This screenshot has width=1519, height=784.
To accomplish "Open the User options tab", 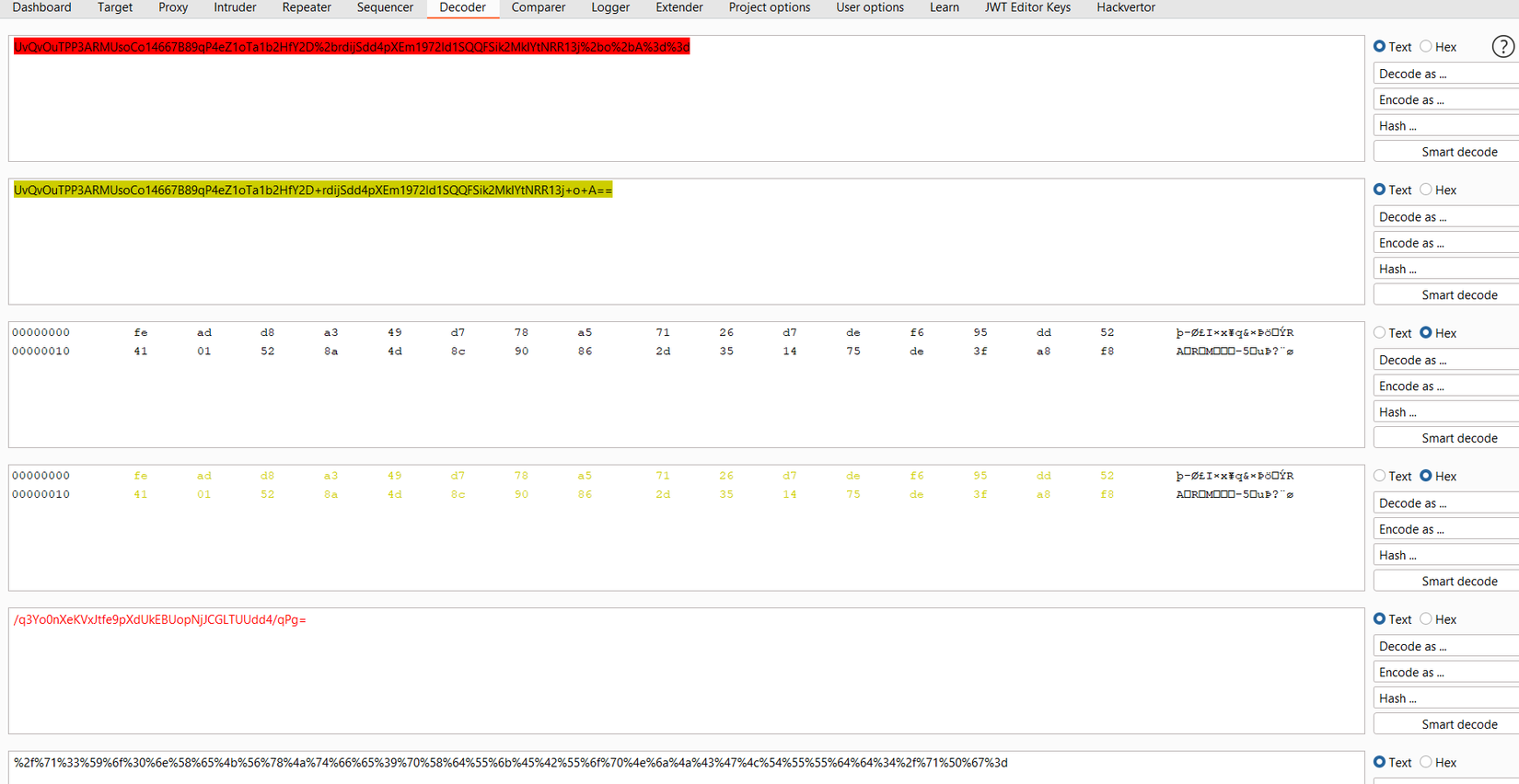I will pyautogui.click(x=870, y=7).
